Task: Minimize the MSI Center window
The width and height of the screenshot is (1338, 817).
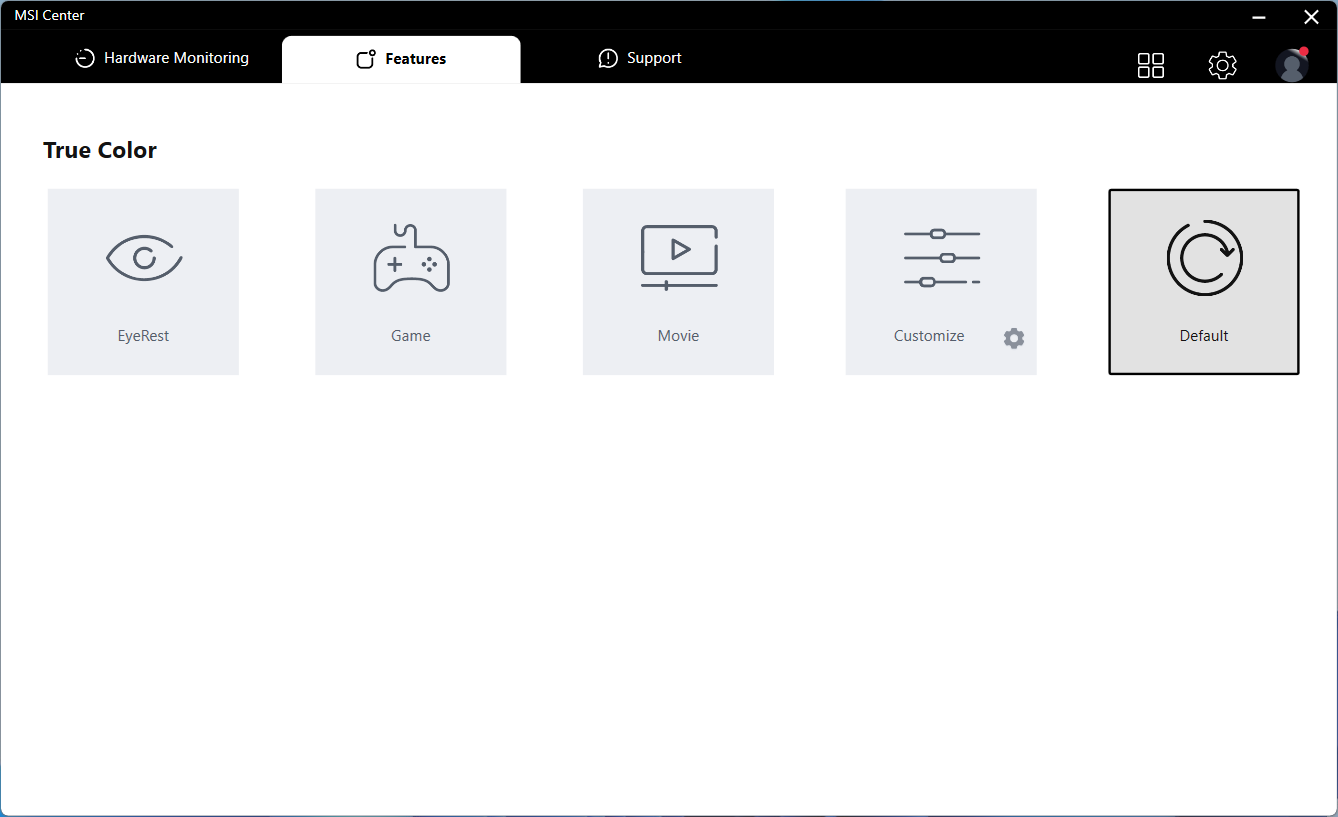Action: (x=1259, y=17)
